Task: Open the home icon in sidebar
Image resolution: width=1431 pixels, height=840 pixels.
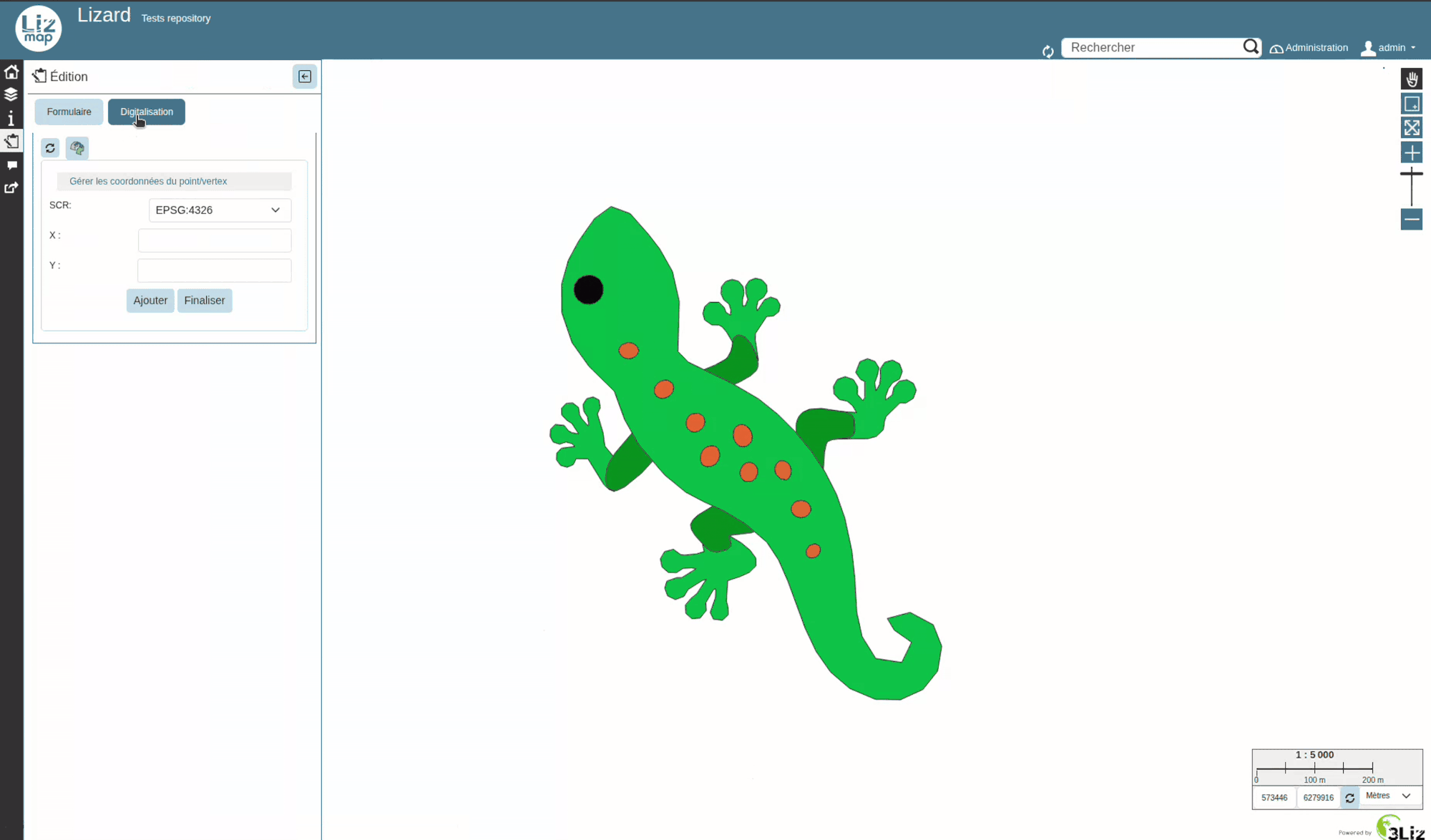Action: [x=11, y=72]
